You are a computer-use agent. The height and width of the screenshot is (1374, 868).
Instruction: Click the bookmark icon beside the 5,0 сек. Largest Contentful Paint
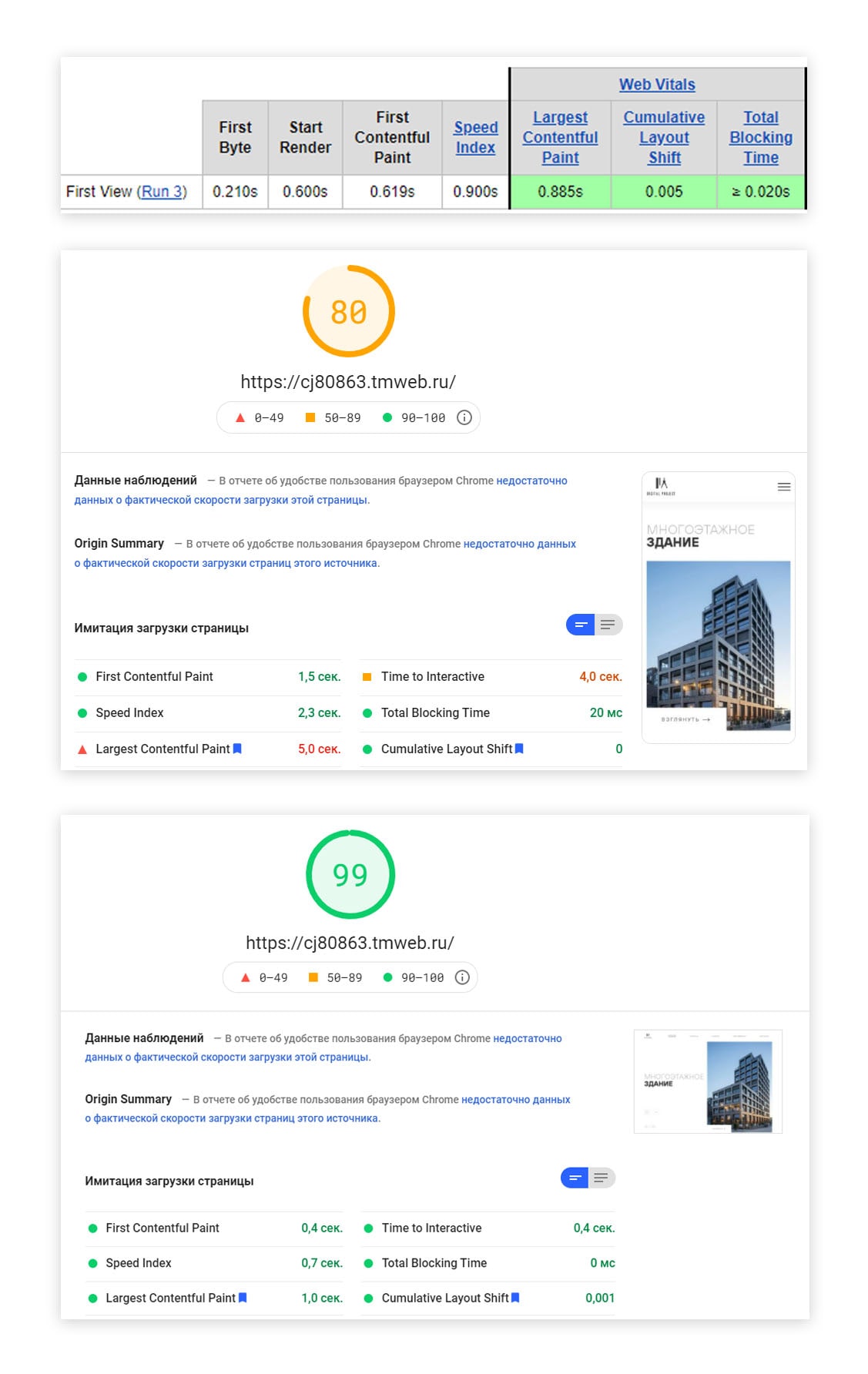click(x=237, y=749)
